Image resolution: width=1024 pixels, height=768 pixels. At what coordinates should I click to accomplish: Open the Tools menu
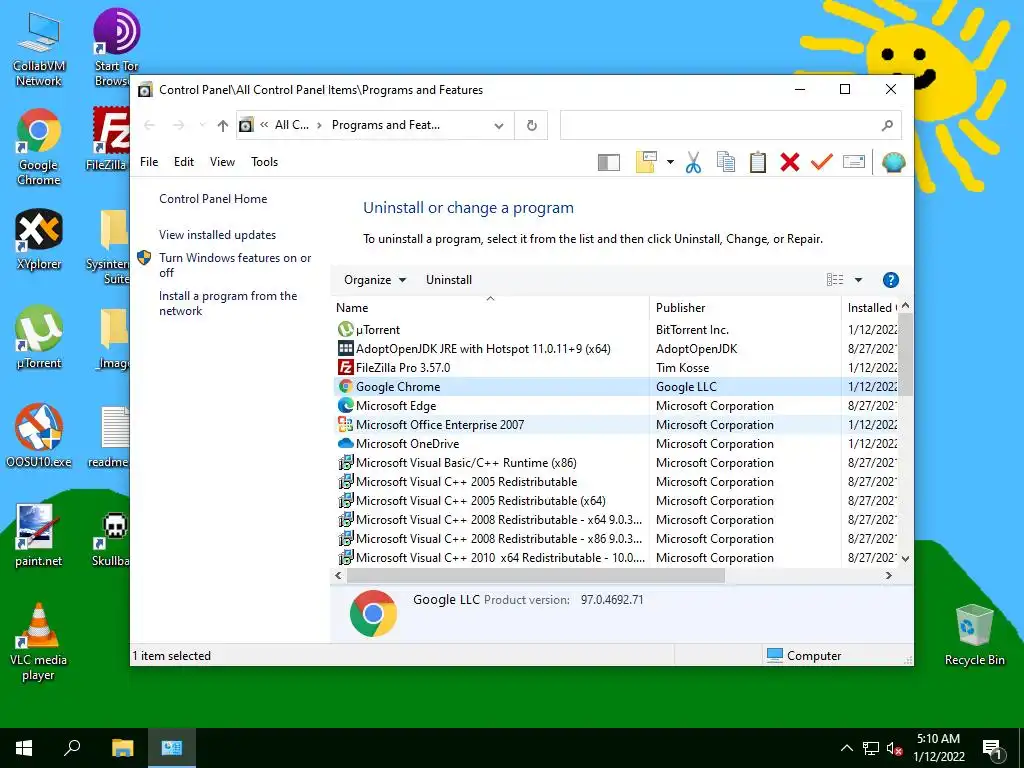(264, 162)
